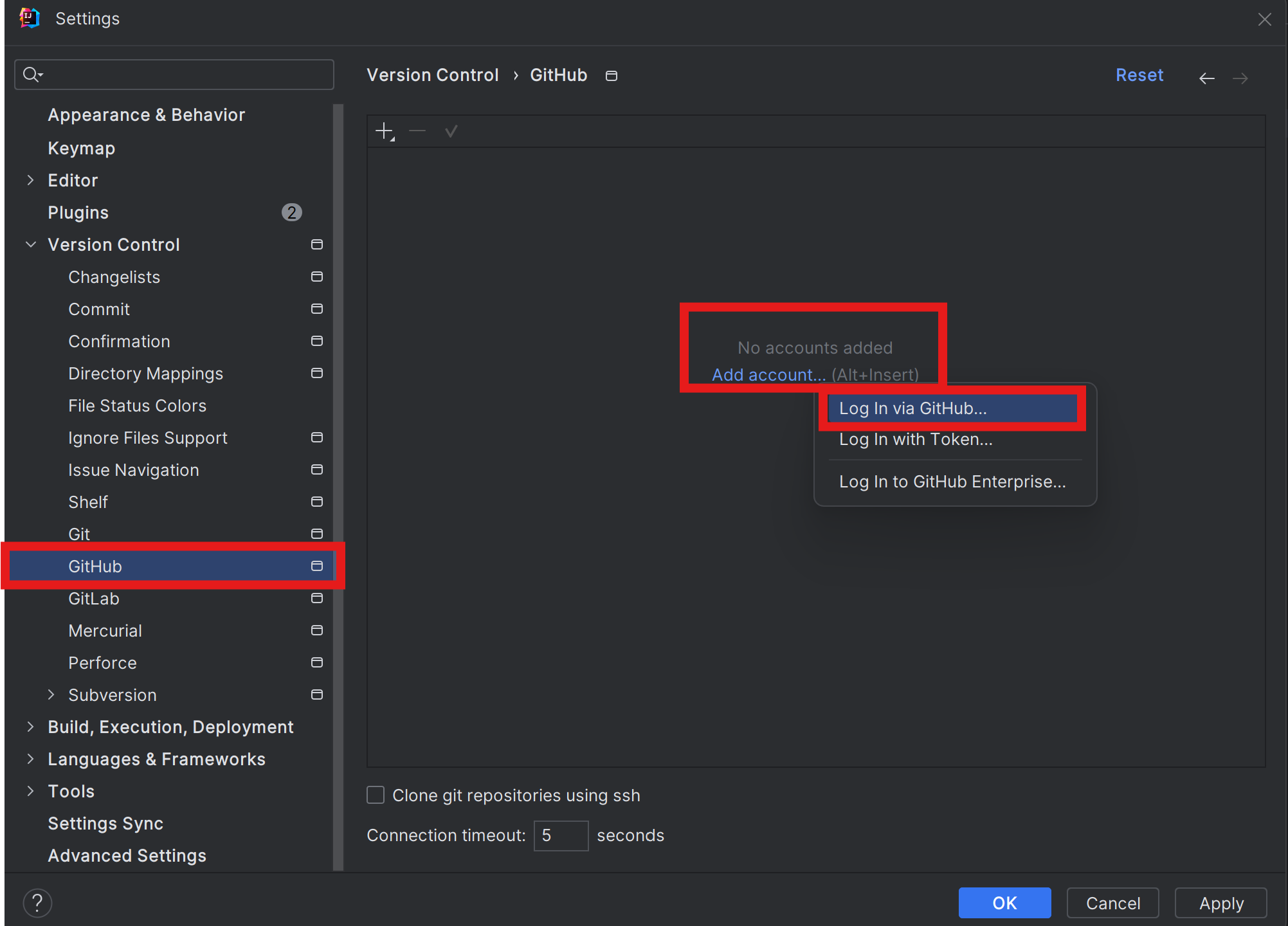Collapse the Version Control section
The image size is (1288, 926).
(x=30, y=245)
